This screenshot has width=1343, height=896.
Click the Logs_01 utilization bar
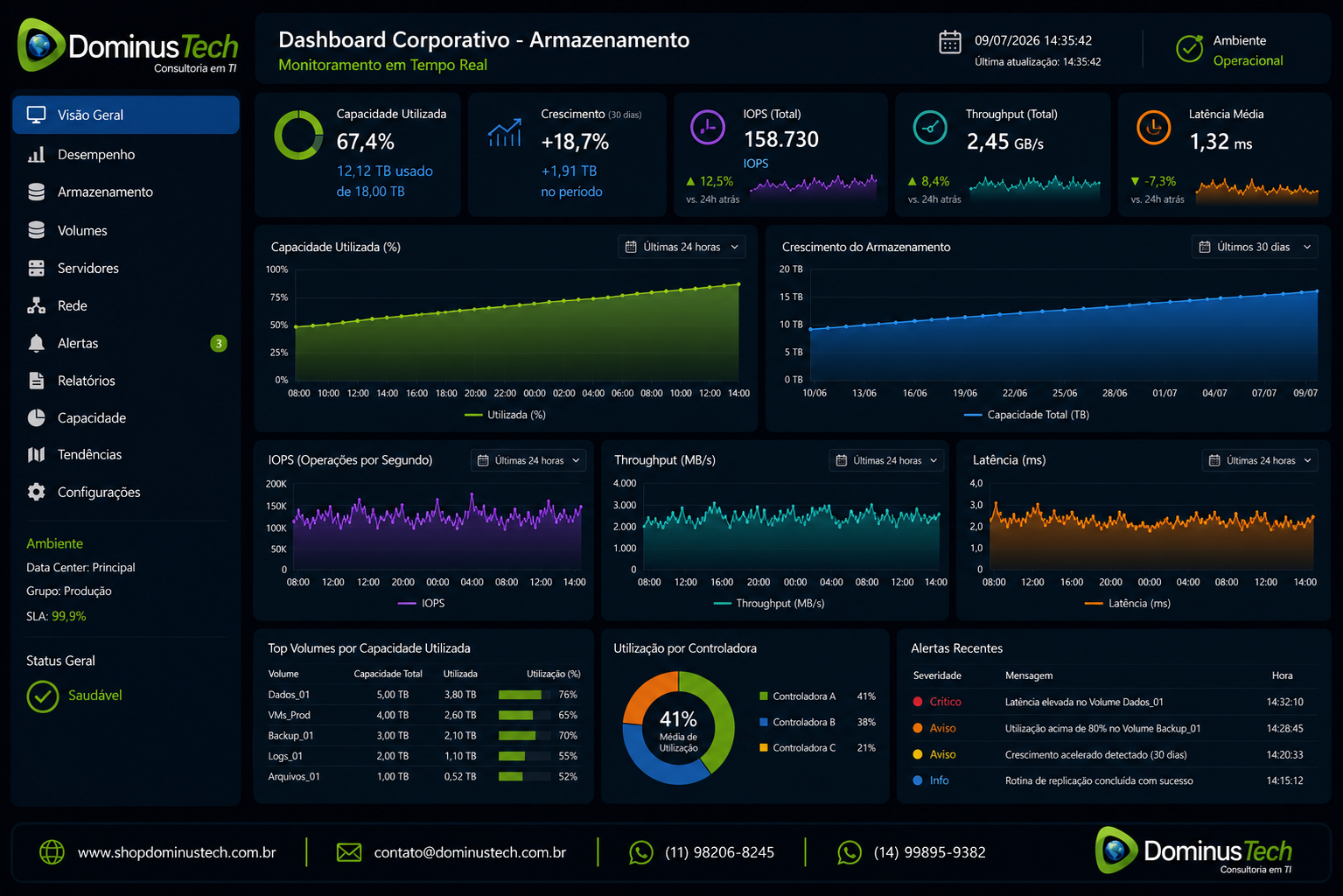[x=525, y=756]
